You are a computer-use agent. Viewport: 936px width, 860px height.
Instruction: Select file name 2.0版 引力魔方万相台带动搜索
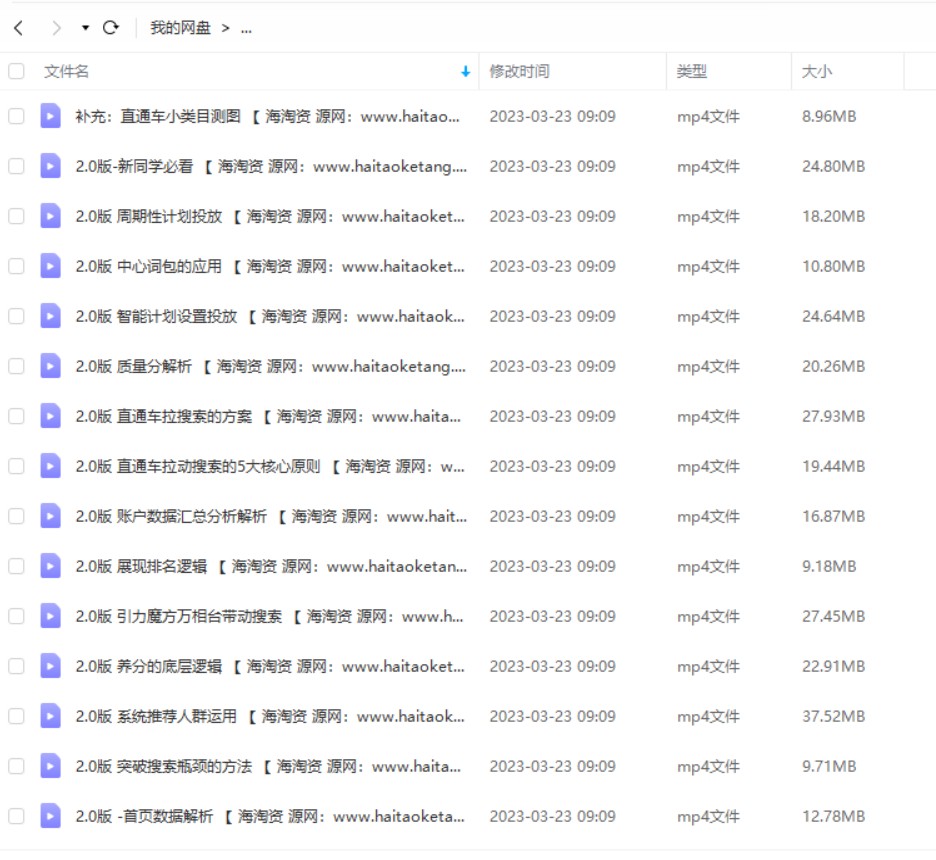269,616
